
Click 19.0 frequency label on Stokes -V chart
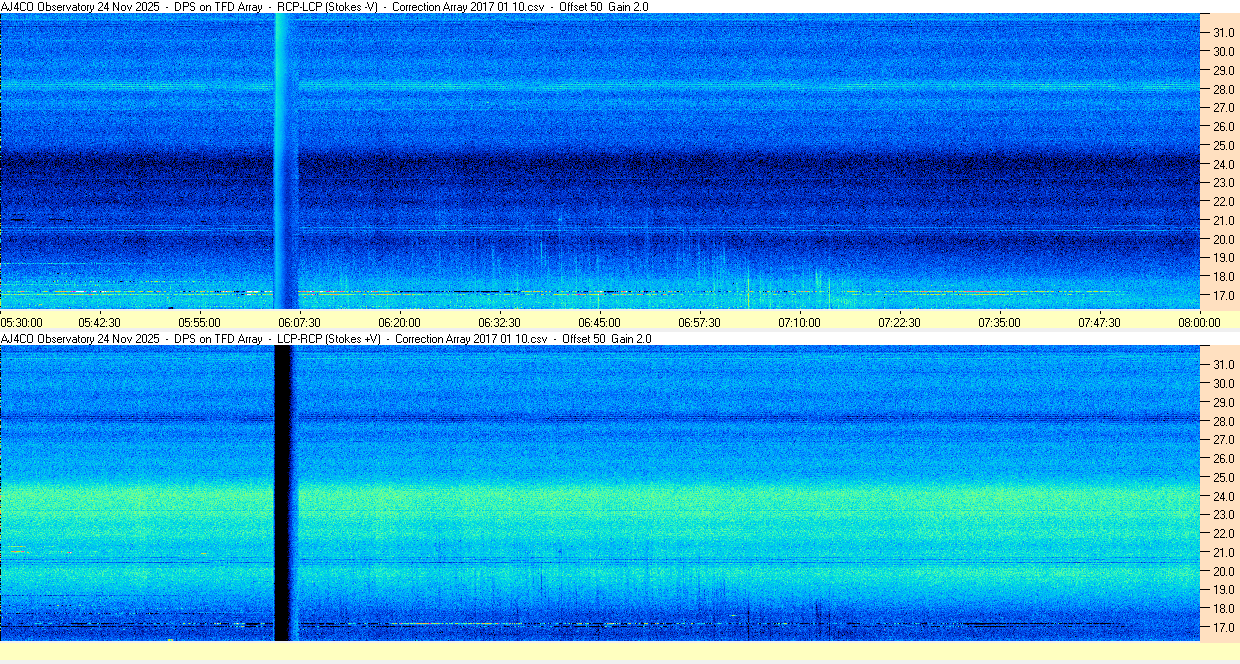point(1223,259)
